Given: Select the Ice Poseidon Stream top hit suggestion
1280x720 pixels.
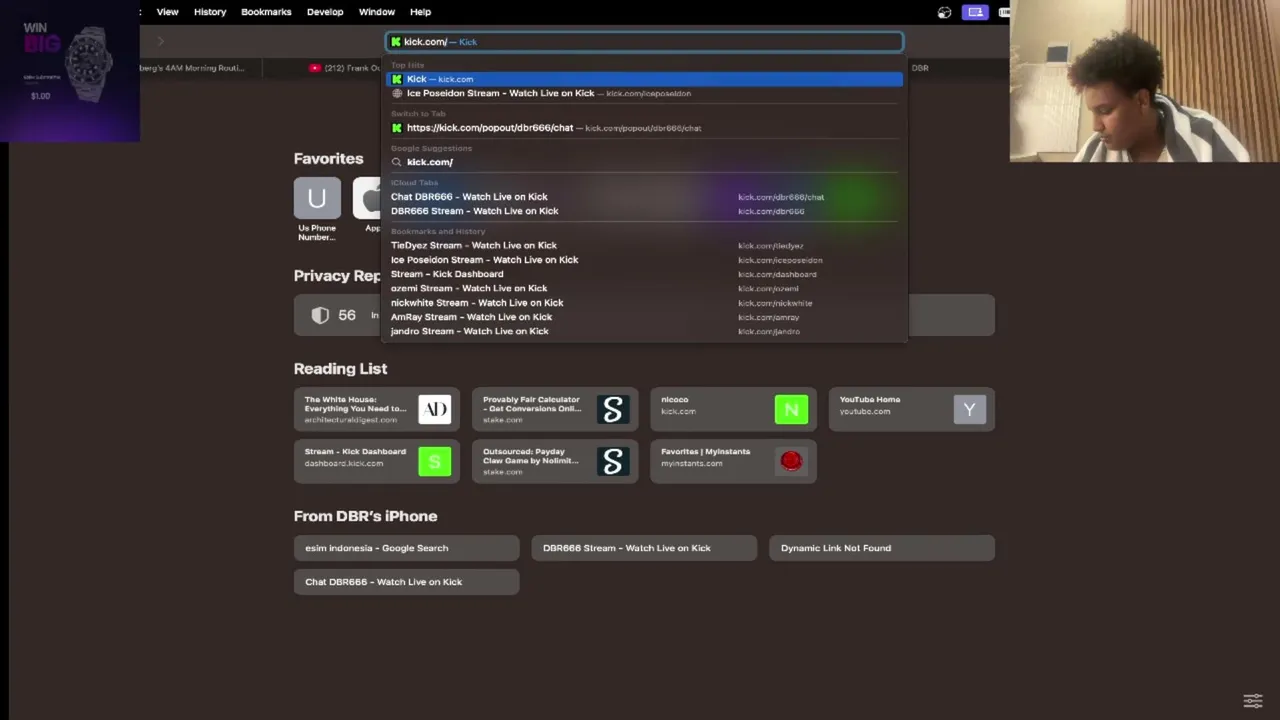Looking at the screenshot, I should coord(645,93).
